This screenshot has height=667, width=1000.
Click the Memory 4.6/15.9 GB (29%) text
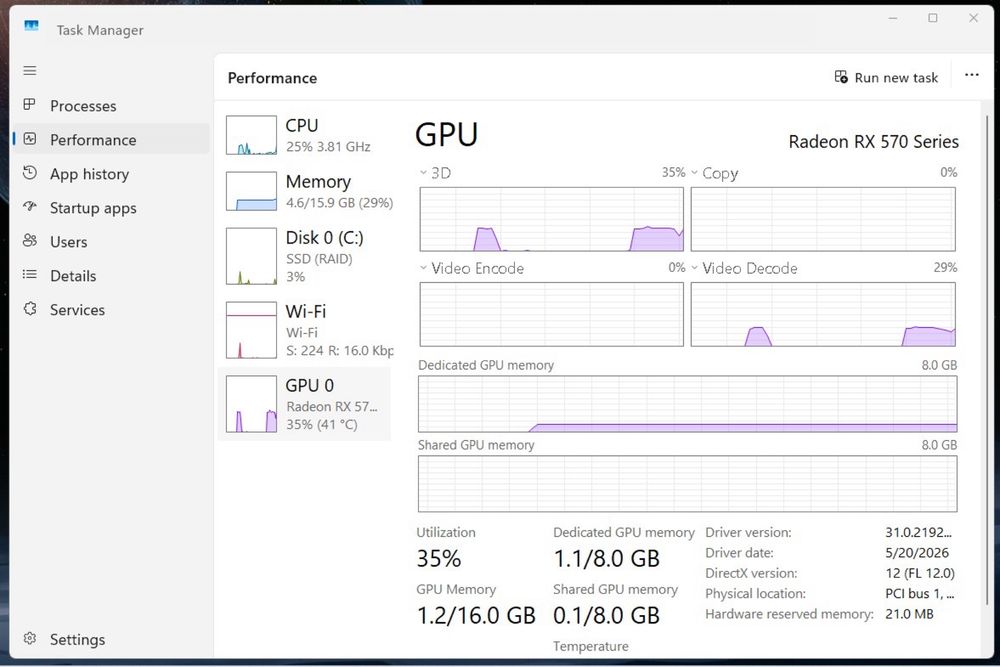coord(339,203)
